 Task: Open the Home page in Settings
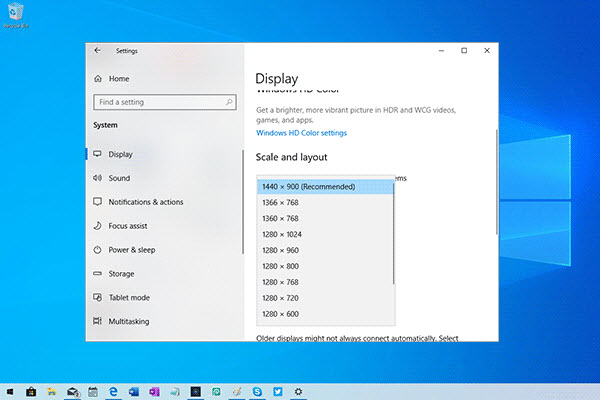(x=111, y=78)
